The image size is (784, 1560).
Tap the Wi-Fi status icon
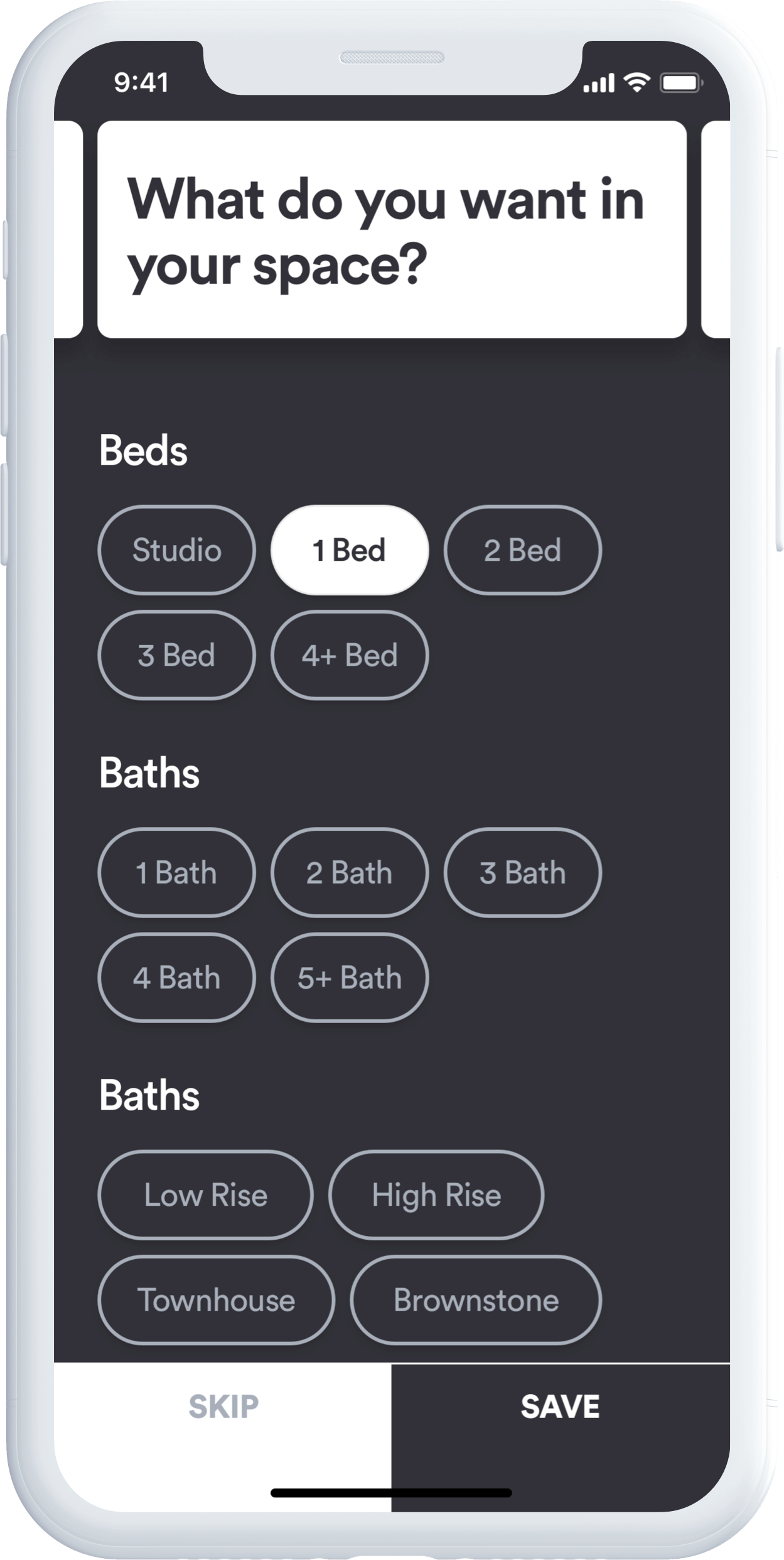636,82
